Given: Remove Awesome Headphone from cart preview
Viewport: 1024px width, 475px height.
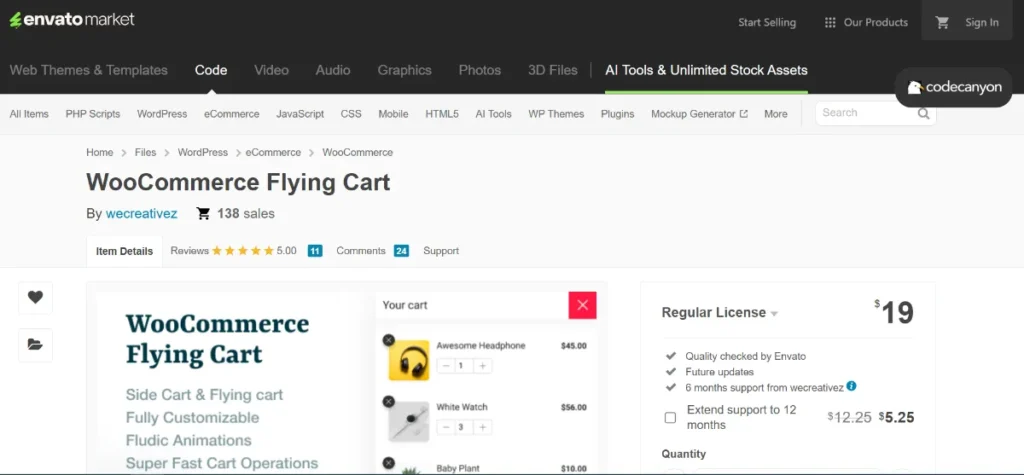Looking at the screenshot, I should pyautogui.click(x=389, y=340).
